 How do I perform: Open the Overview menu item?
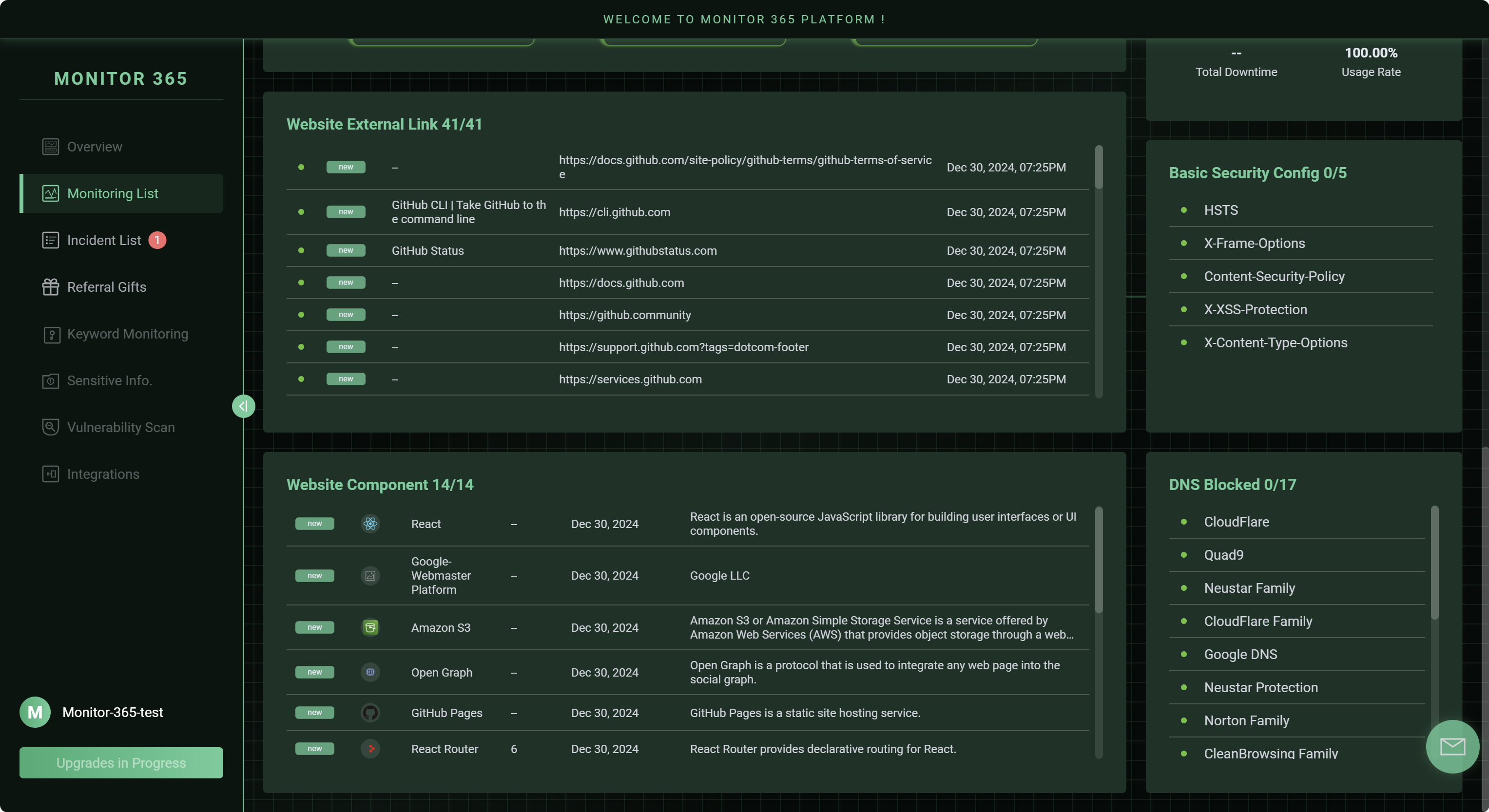pyautogui.click(x=121, y=147)
